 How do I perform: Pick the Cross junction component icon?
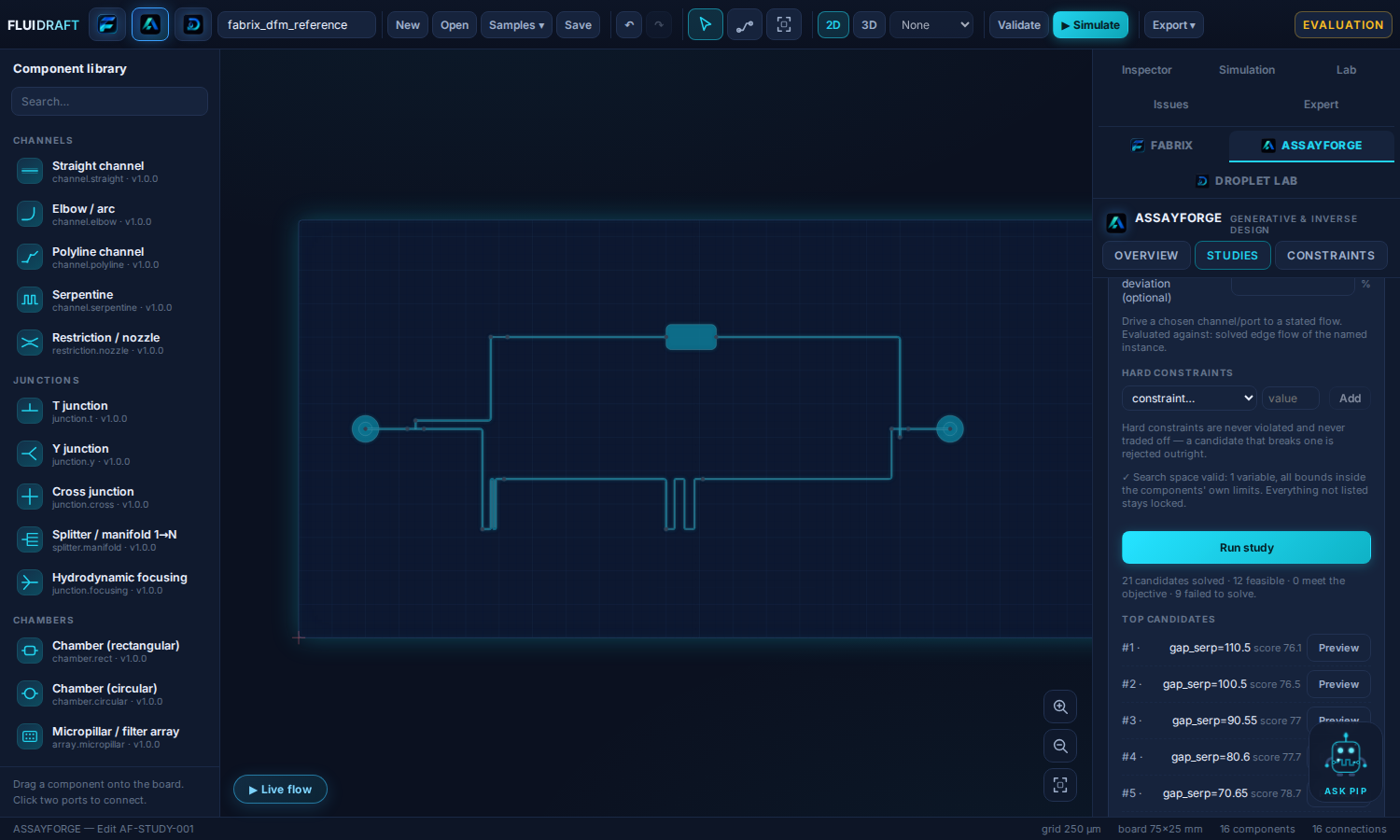pyautogui.click(x=30, y=497)
